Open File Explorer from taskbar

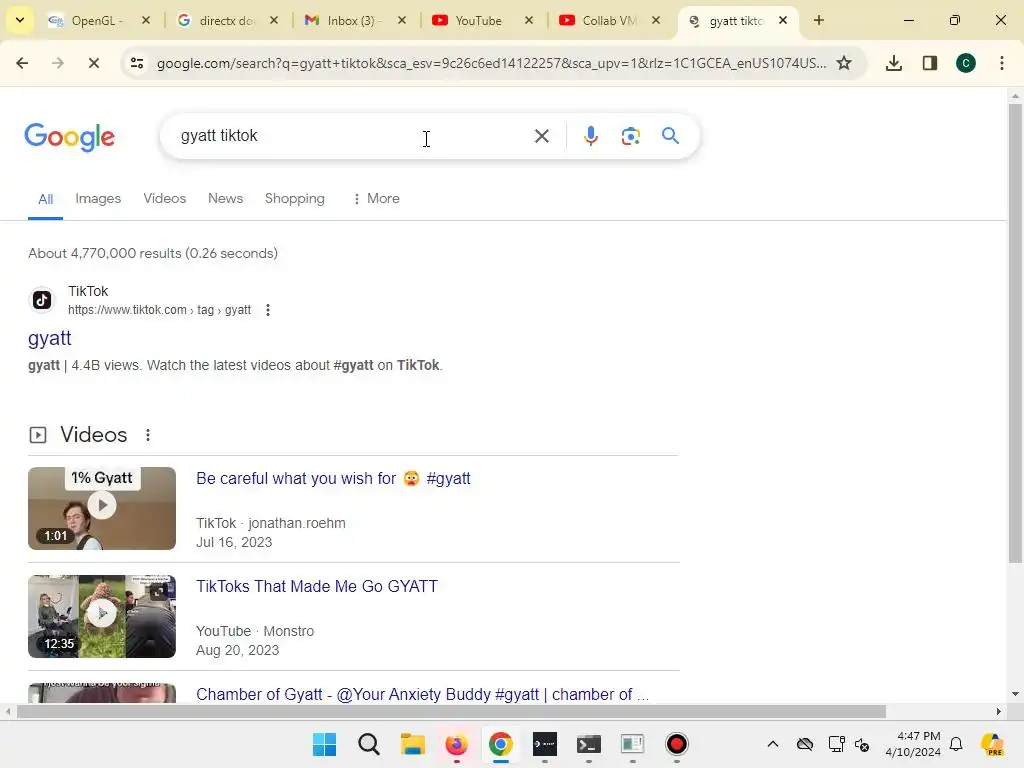413,744
